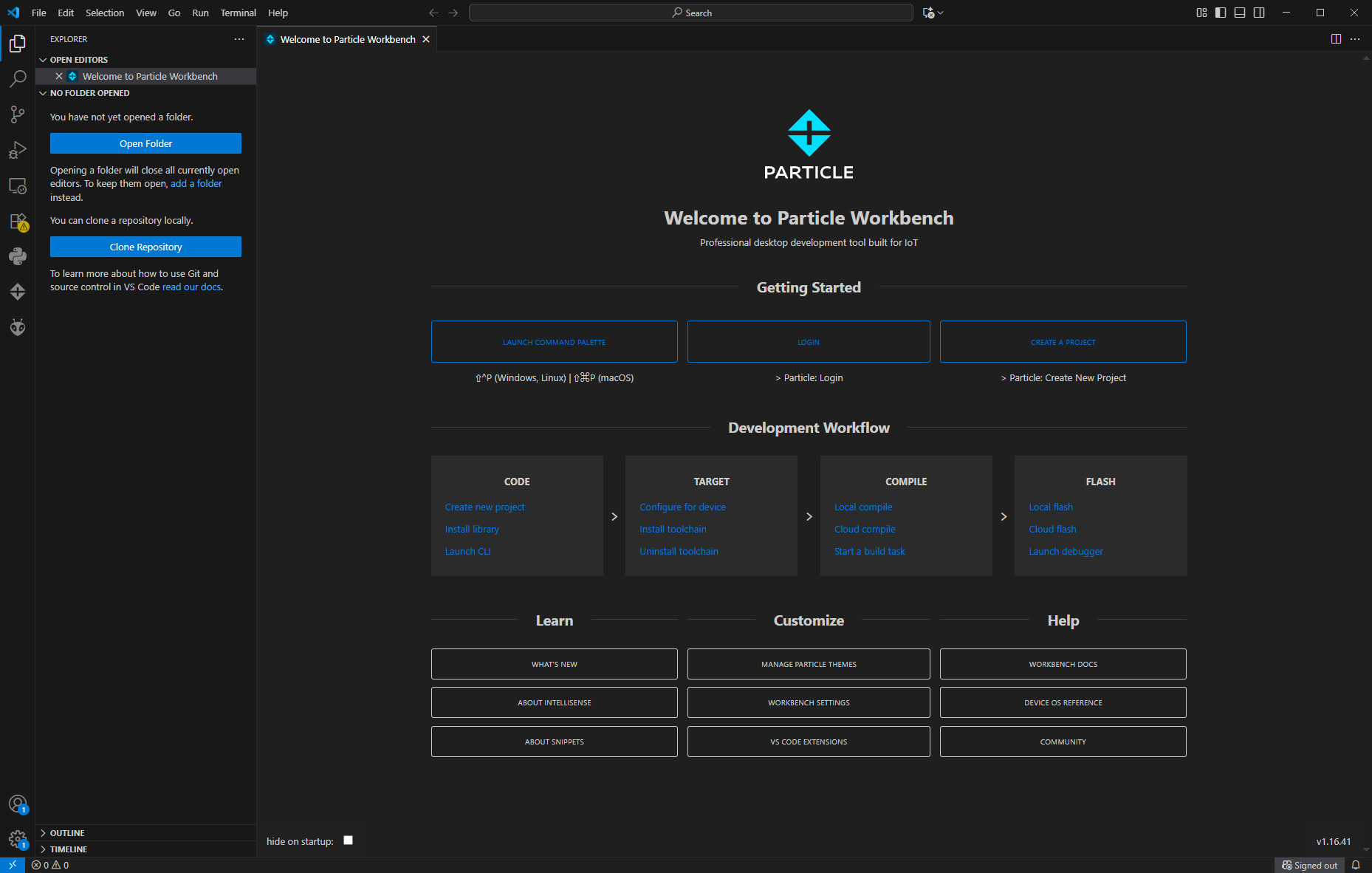The height and width of the screenshot is (873, 1372).
Task: Open the Terminal menu
Action: point(238,13)
